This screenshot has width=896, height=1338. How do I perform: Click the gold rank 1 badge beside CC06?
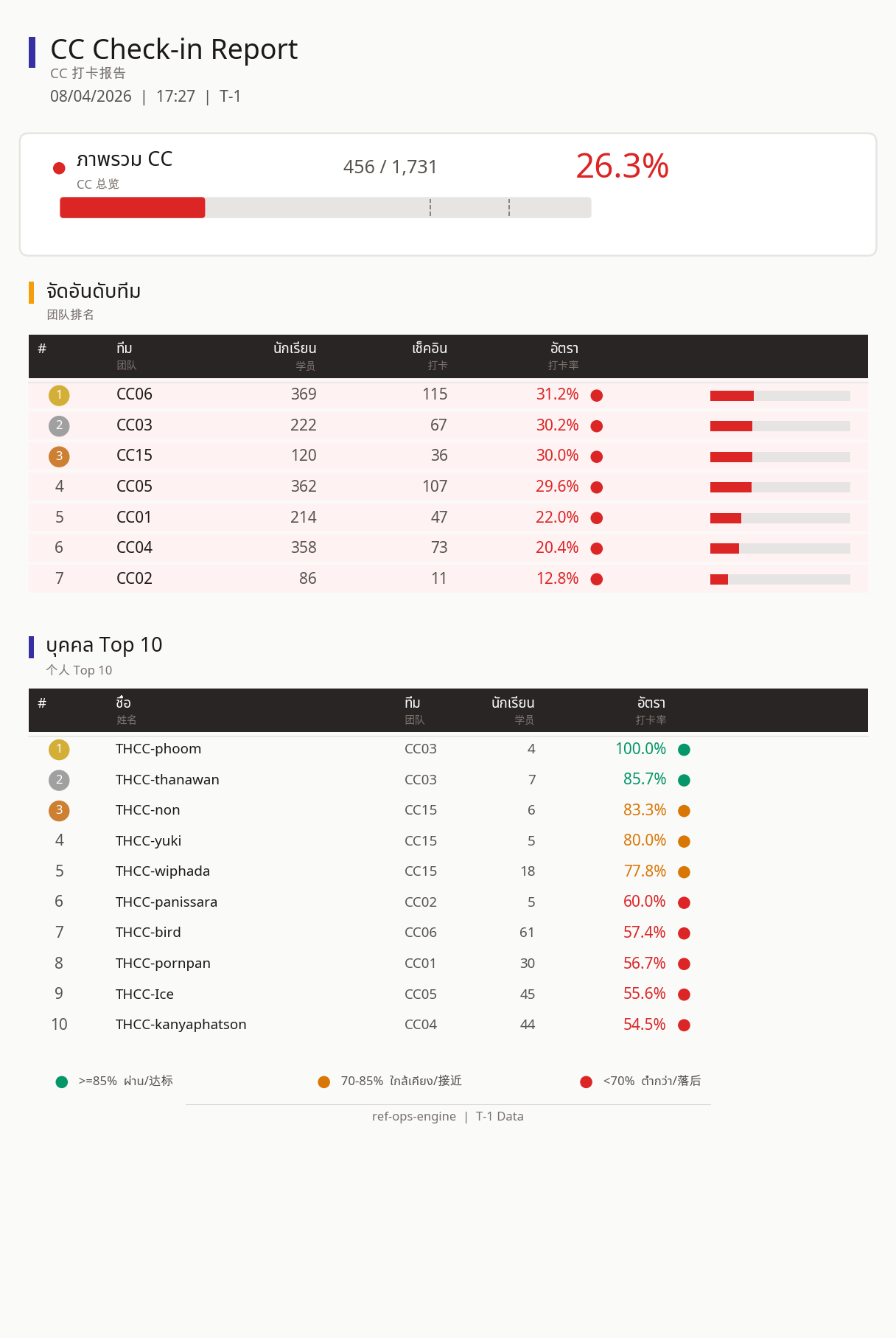(59, 395)
